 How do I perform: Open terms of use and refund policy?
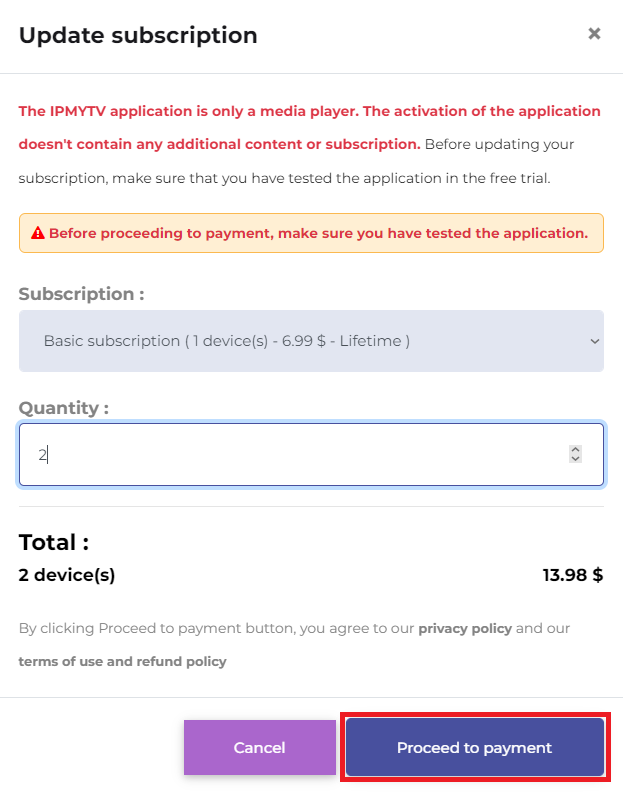[122, 662]
